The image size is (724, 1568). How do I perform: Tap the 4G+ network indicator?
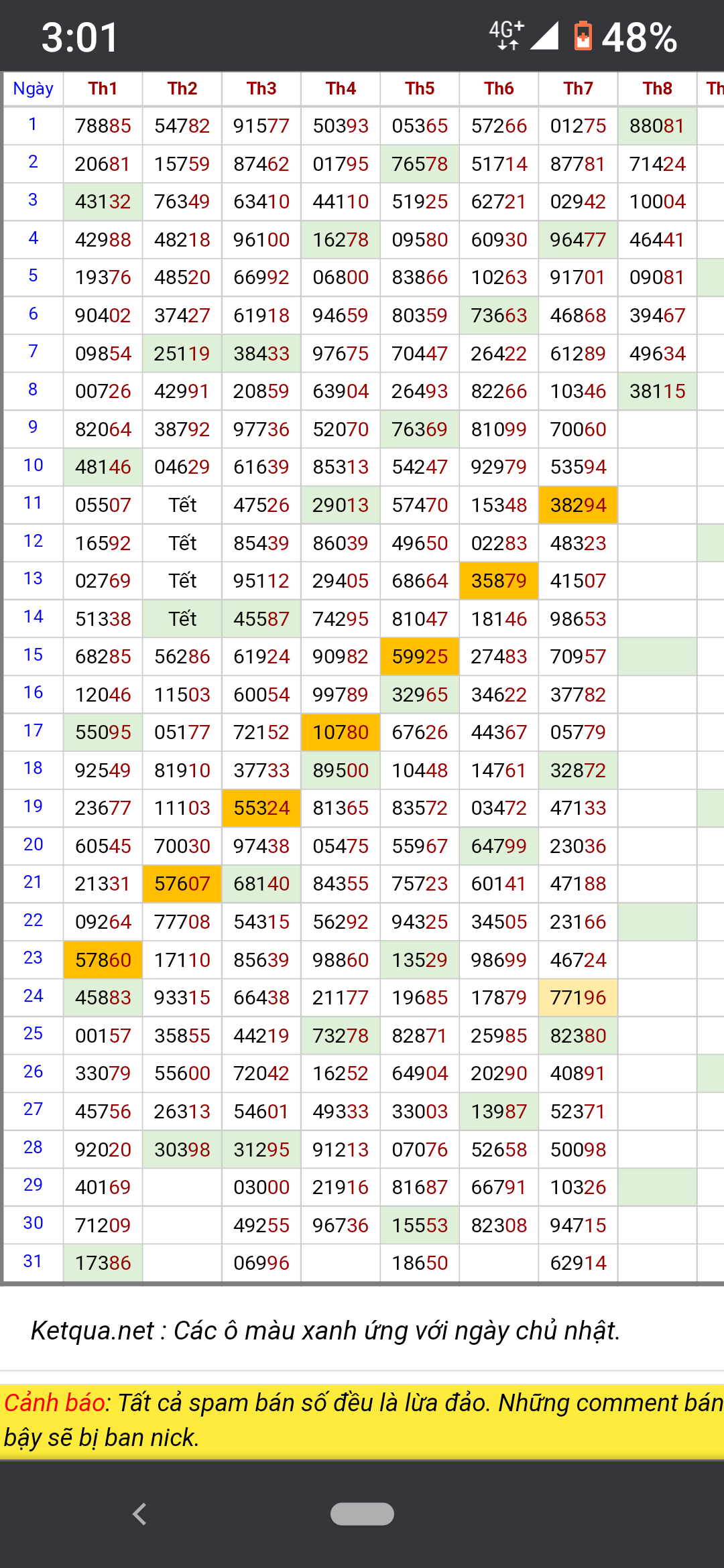point(506,35)
